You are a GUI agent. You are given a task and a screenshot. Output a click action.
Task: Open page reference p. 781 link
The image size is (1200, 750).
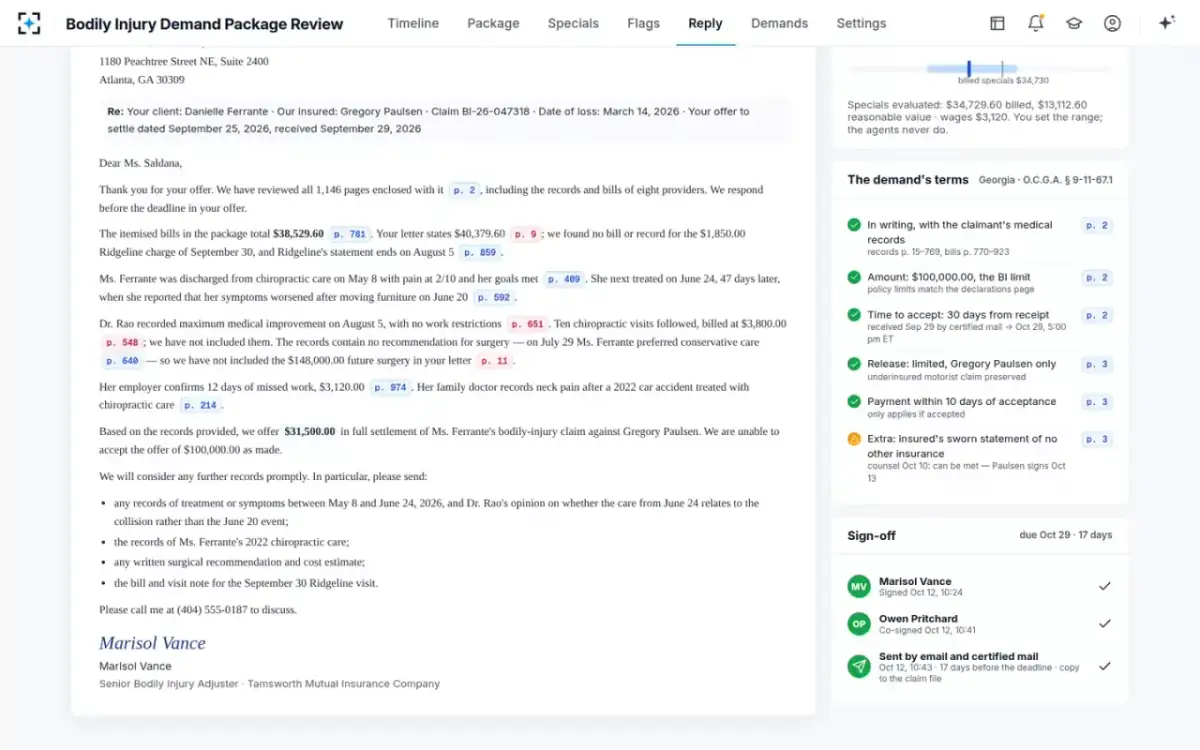pos(350,234)
